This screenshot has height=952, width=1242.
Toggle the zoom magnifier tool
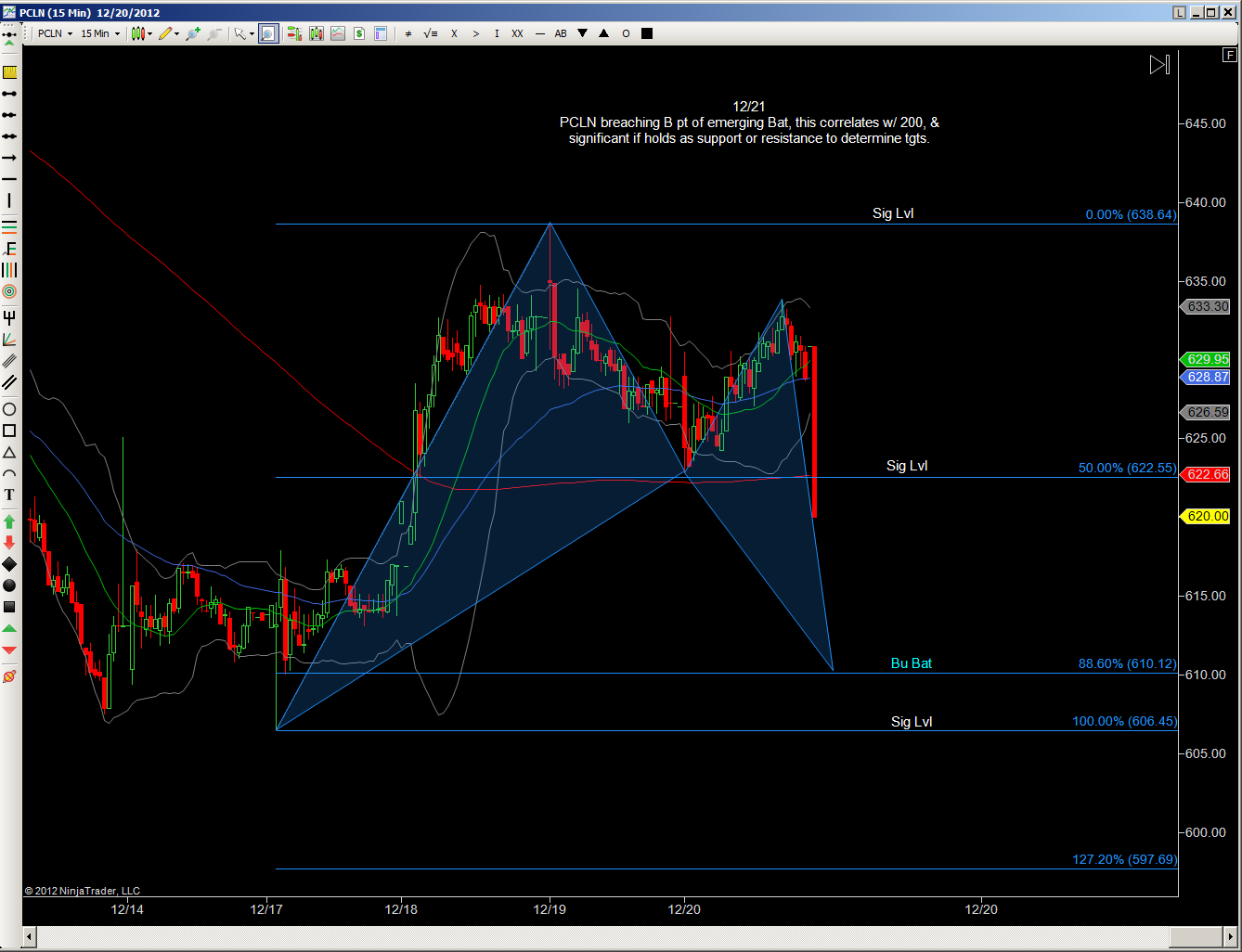pyautogui.click(x=268, y=33)
